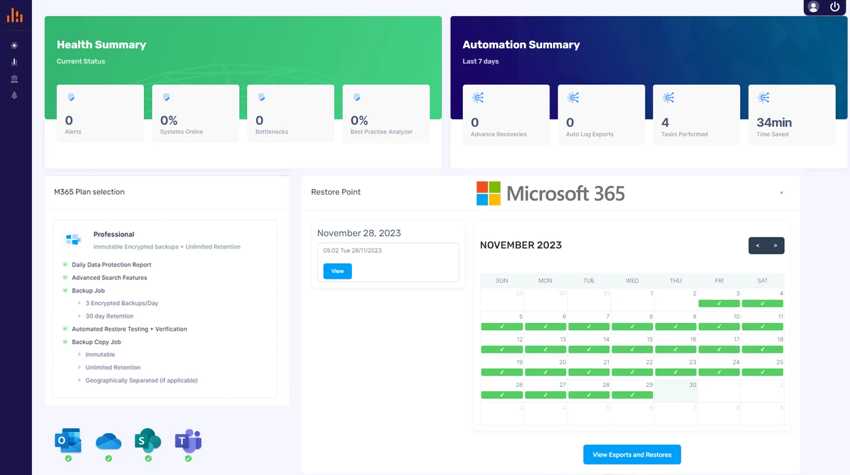
Task: Select the Outlook app icon
Action: (68, 440)
